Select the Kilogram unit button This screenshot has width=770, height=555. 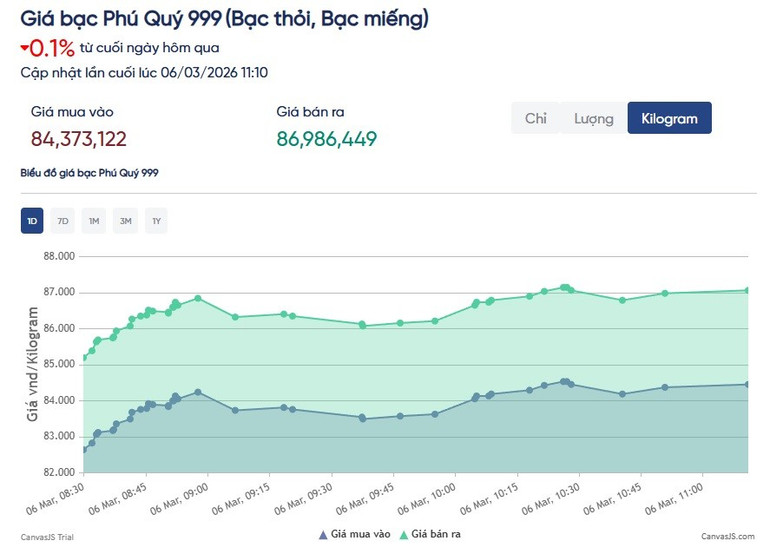[x=669, y=118]
